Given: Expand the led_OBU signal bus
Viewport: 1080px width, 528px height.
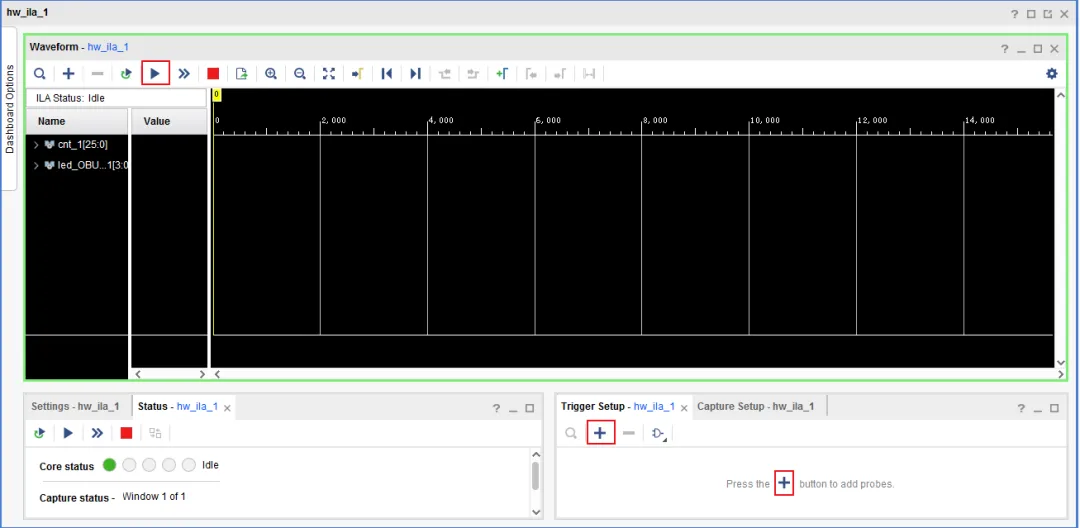Looking at the screenshot, I should [x=37, y=165].
